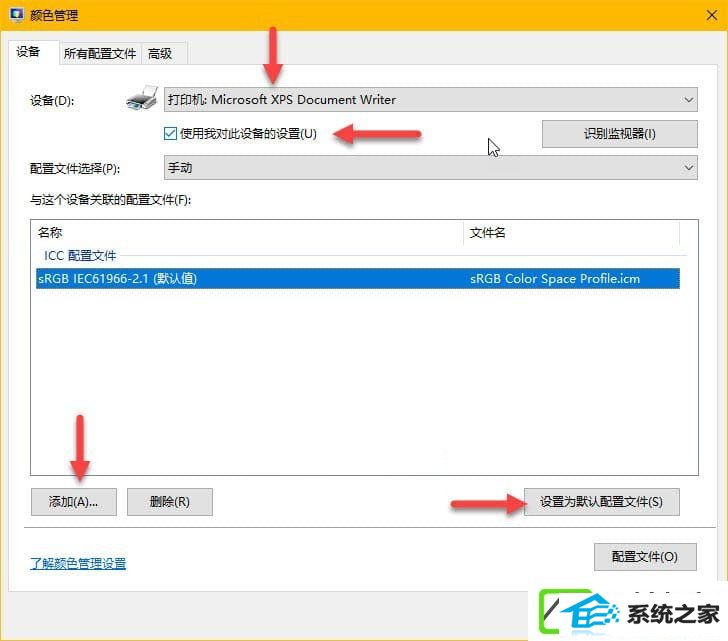
Task: Close the 颜色管理 dialog window
Action: (711, 15)
